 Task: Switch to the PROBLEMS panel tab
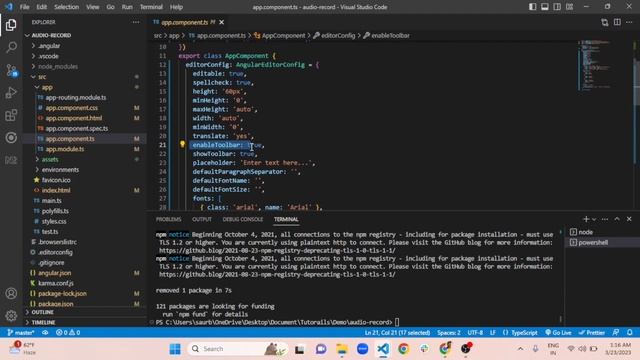click(168, 219)
